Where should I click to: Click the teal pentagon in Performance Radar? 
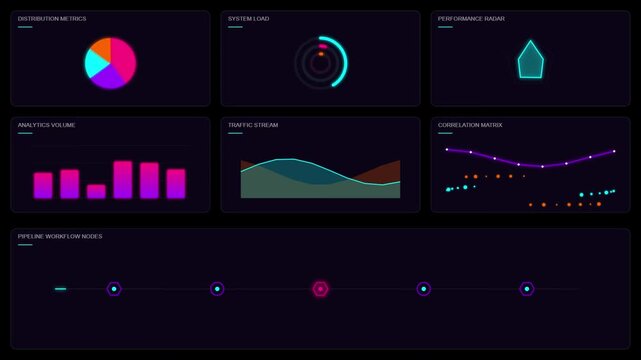(x=531, y=61)
